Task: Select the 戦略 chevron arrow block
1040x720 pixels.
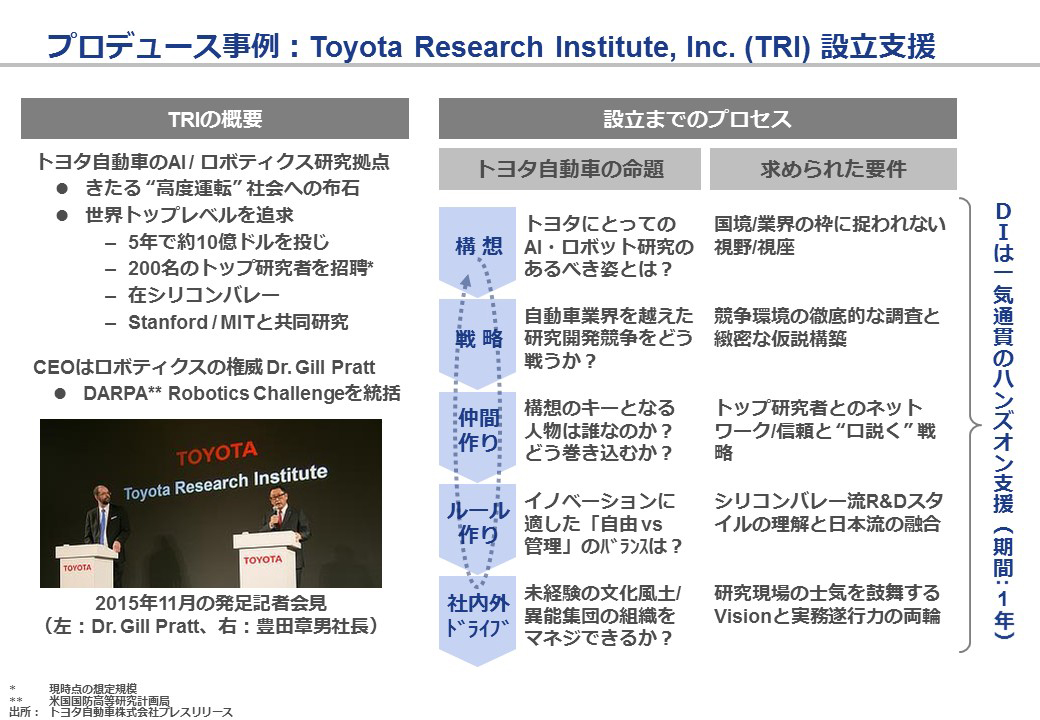Action: pos(477,341)
